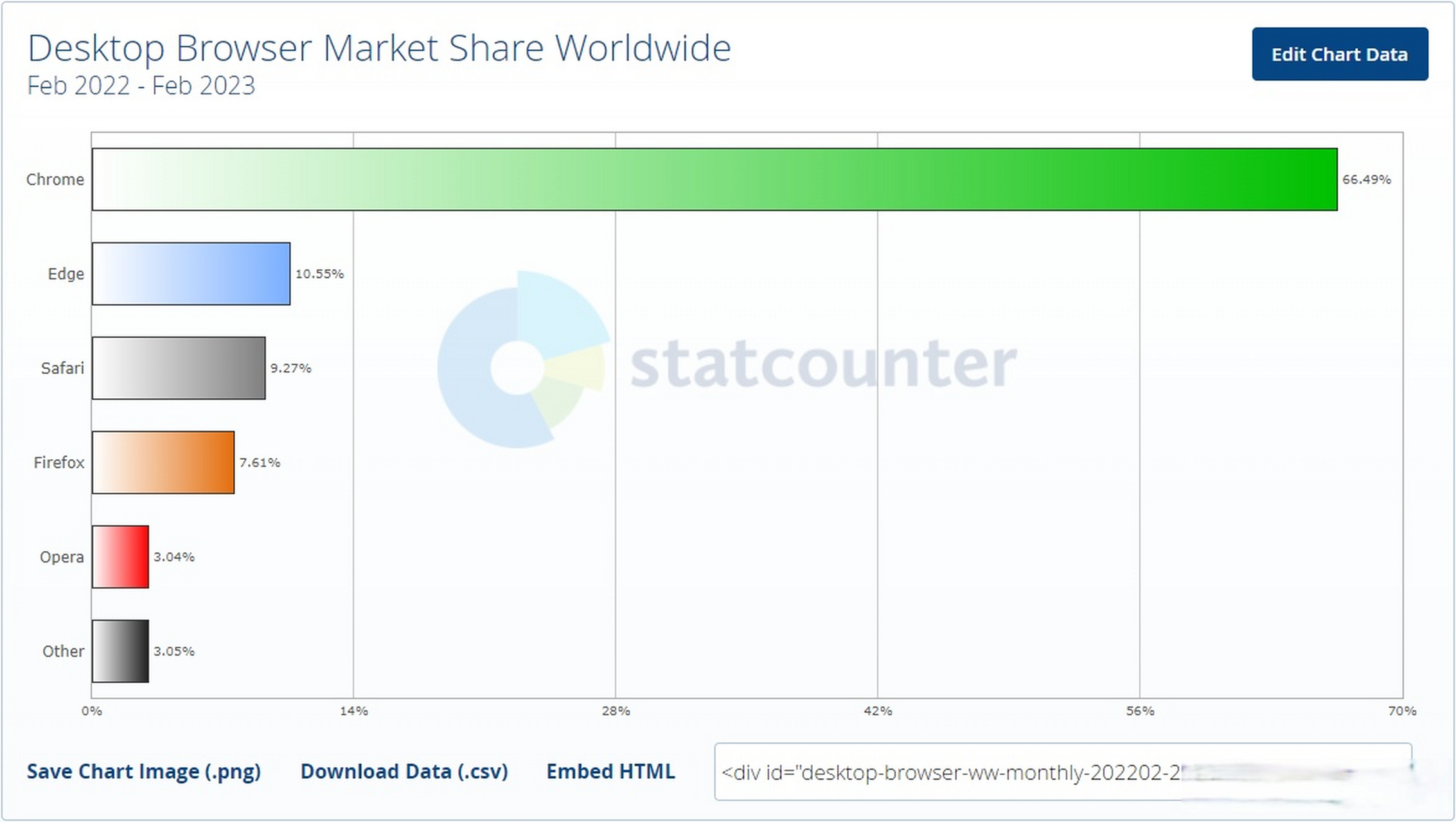
Task: Click the Other axis label
Action: pos(63,651)
